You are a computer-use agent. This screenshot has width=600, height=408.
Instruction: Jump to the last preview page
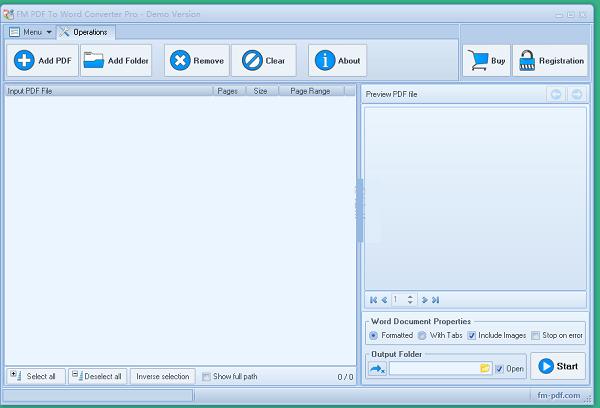[x=436, y=299]
